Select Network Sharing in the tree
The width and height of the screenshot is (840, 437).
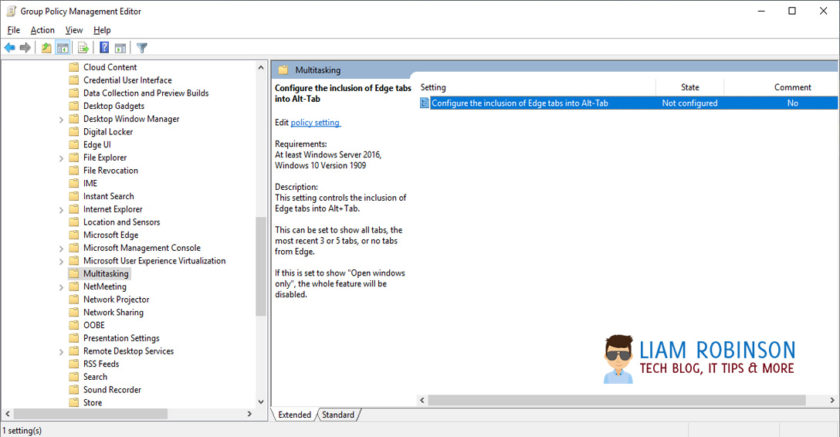pos(113,312)
